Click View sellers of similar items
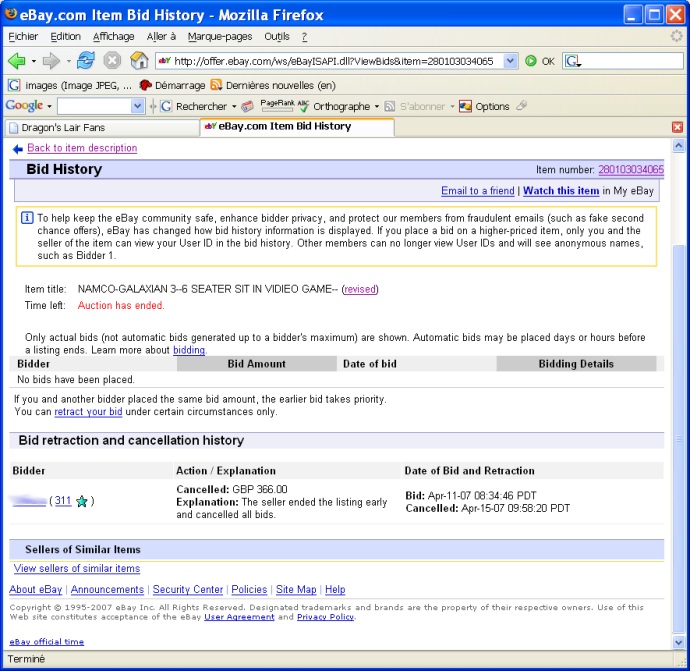 tap(77, 568)
